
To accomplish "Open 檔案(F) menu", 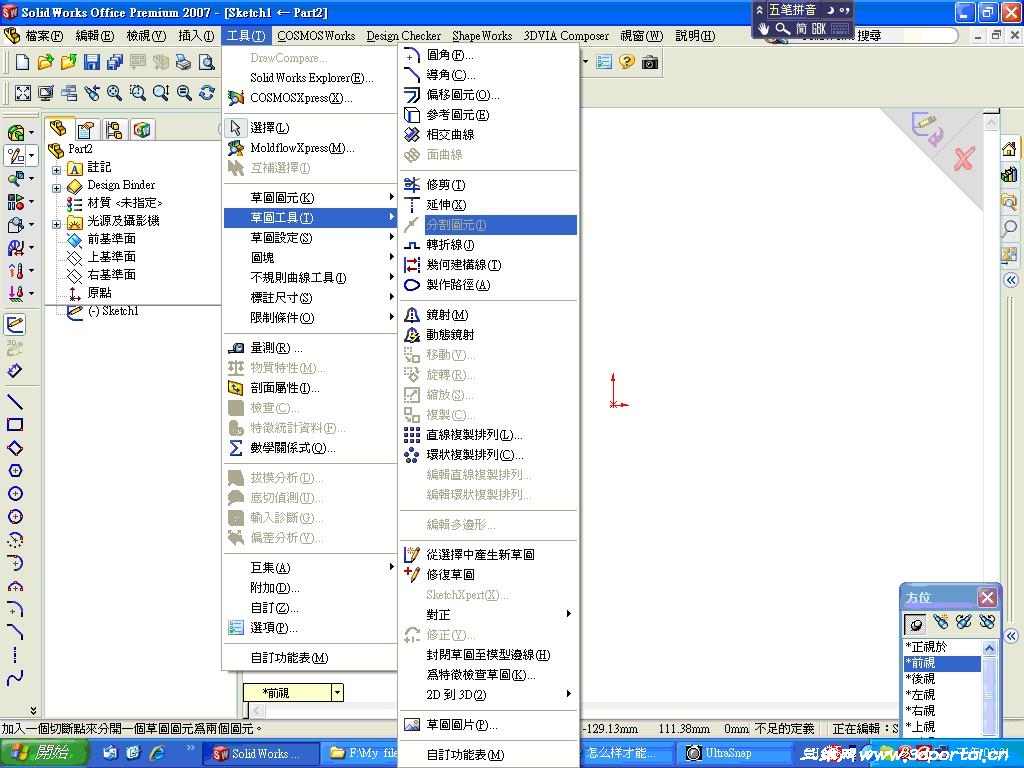I will [x=44, y=36].
